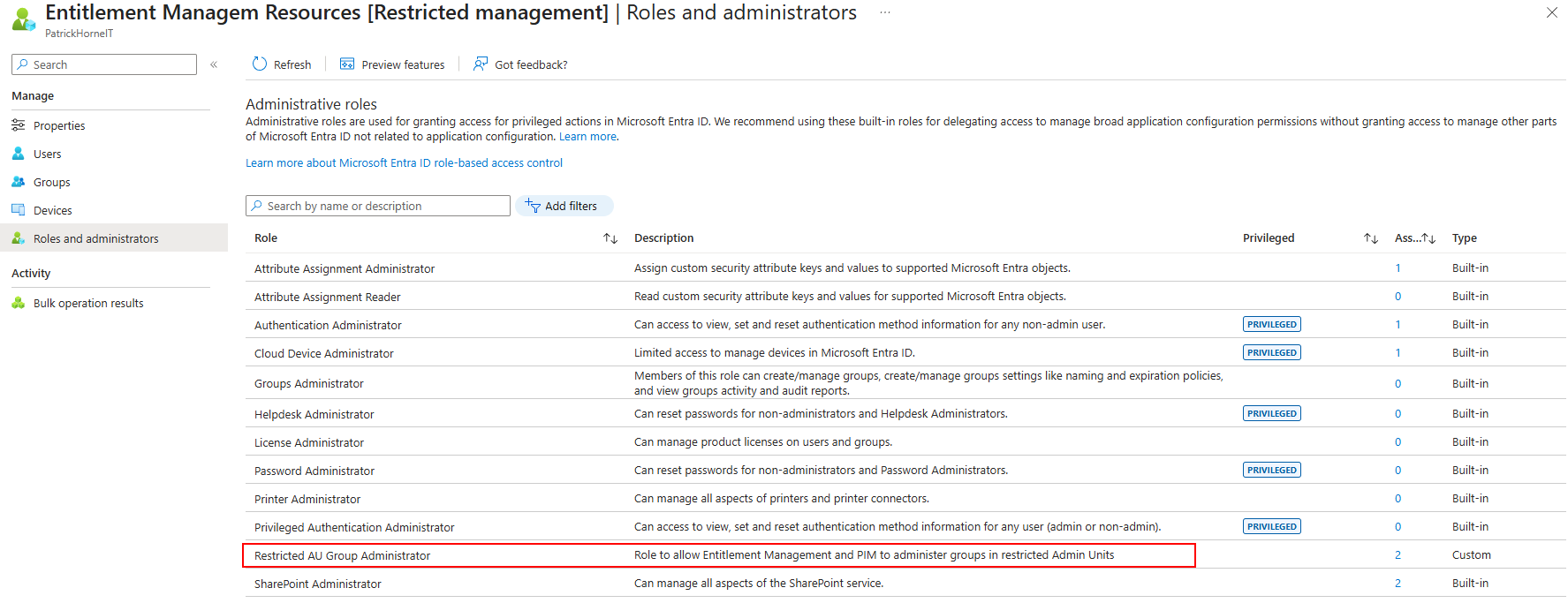
Task: Click the more options ellipsis in title
Action: coord(884,12)
